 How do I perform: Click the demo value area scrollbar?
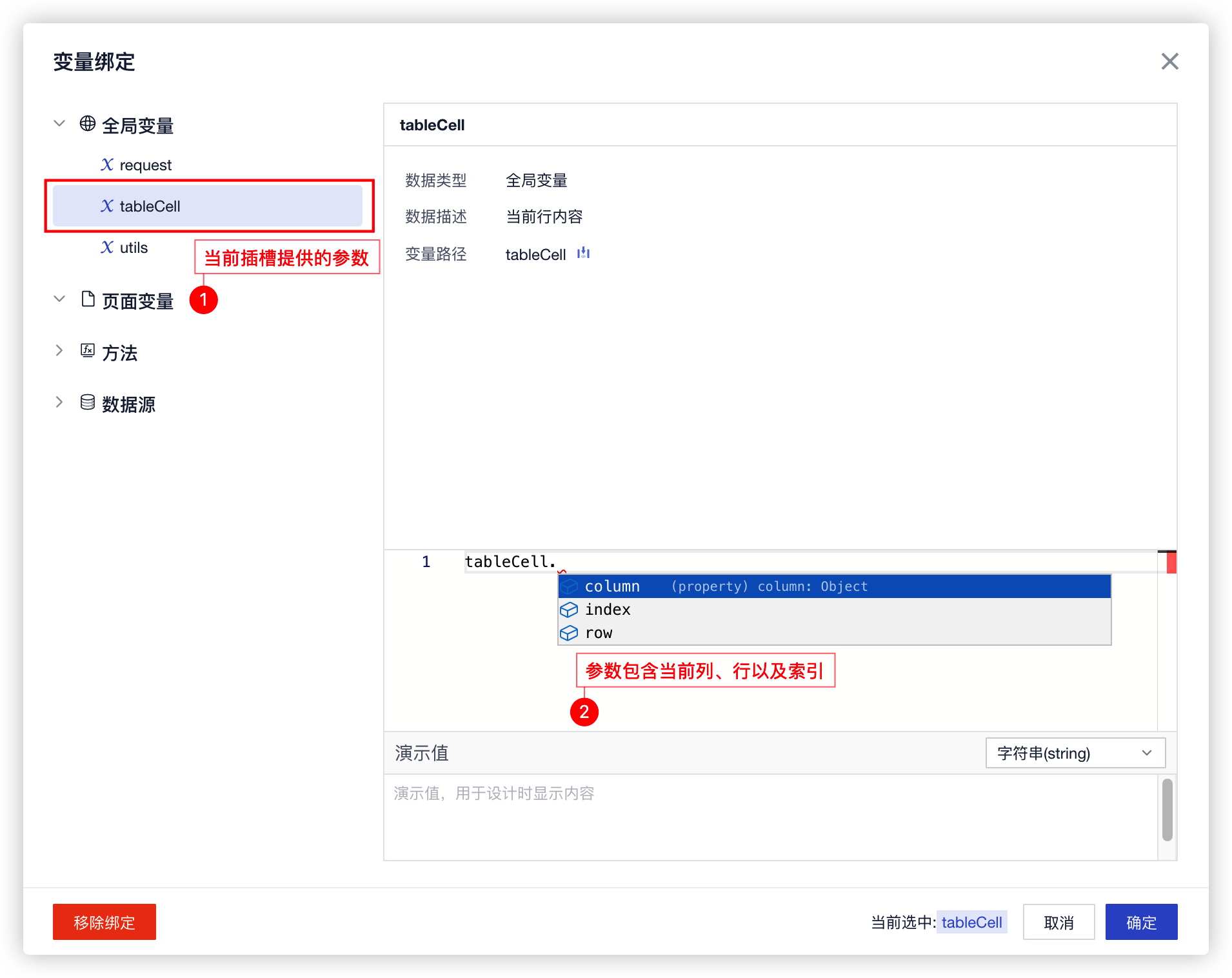tap(1167, 810)
